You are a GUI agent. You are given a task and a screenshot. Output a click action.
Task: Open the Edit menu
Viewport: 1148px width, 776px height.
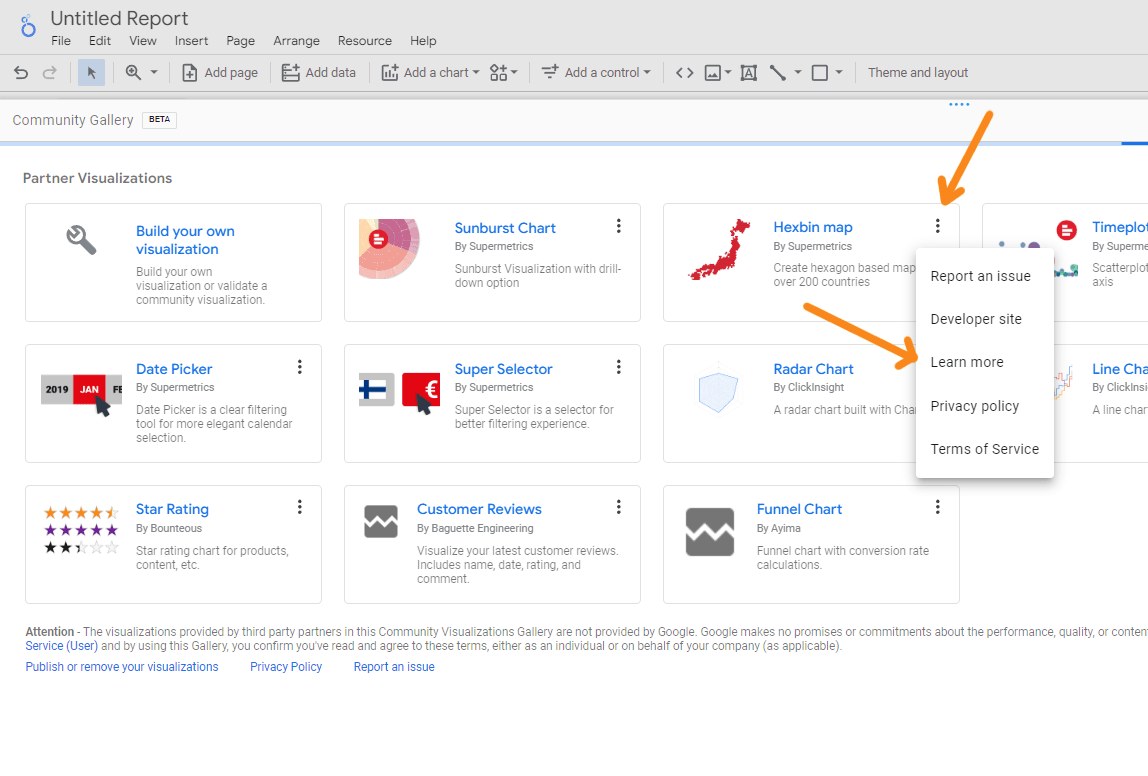click(x=100, y=41)
